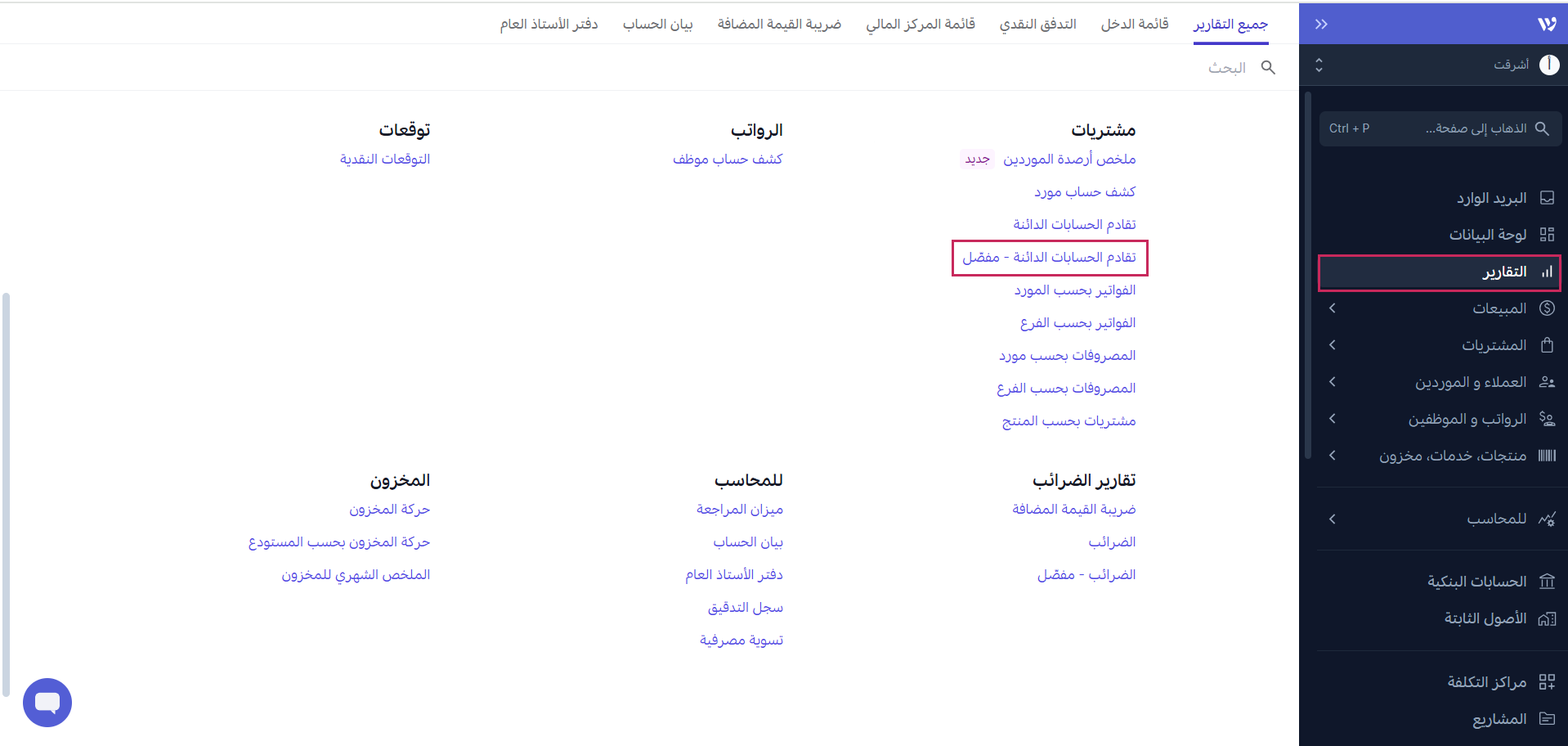Open حركة المخزون بحسب المستودع report
Viewport: 1568px width, 746px height.
(338, 542)
